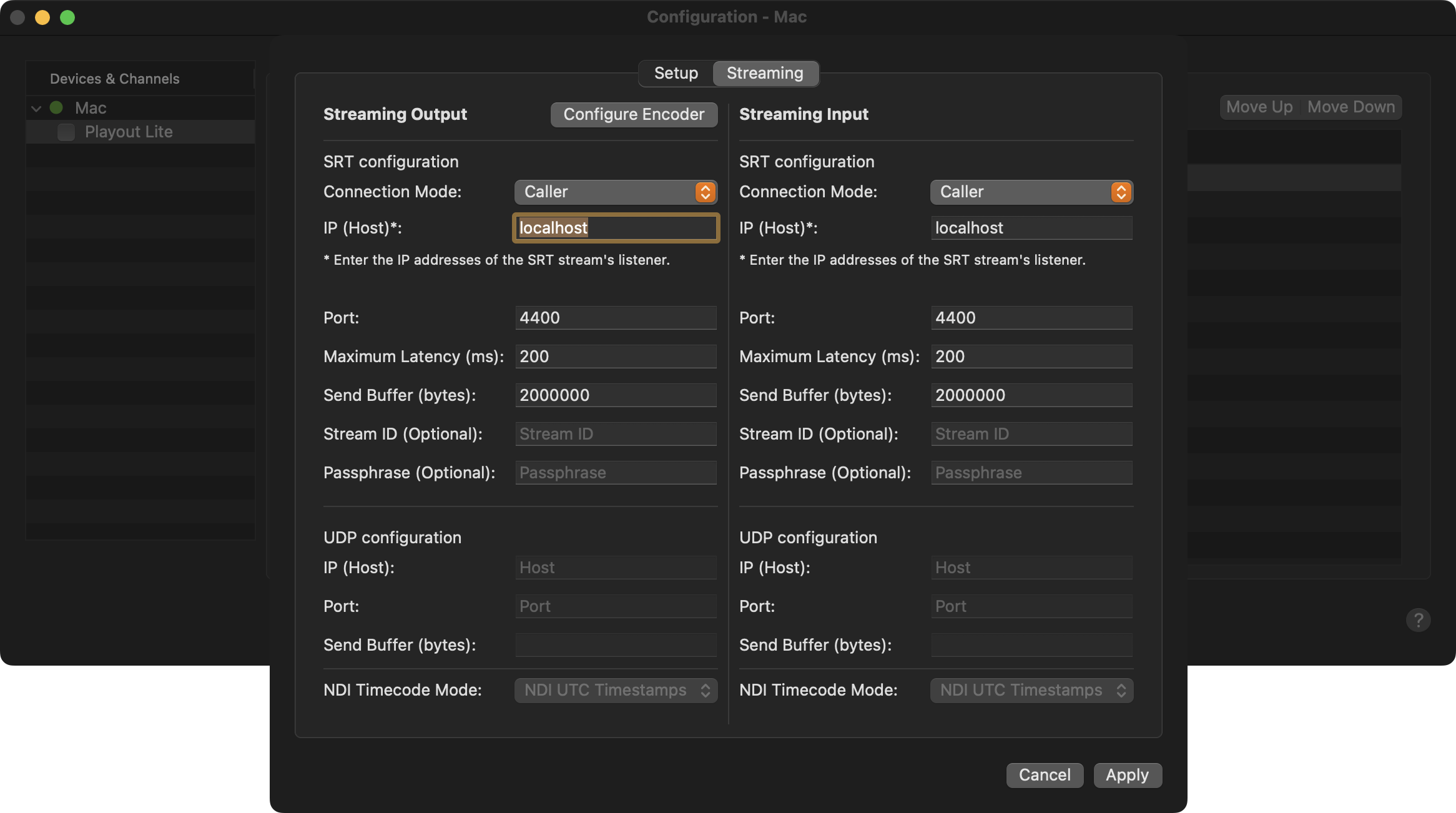Minimize the Configuration window
This screenshot has width=1456, height=813.
42,17
